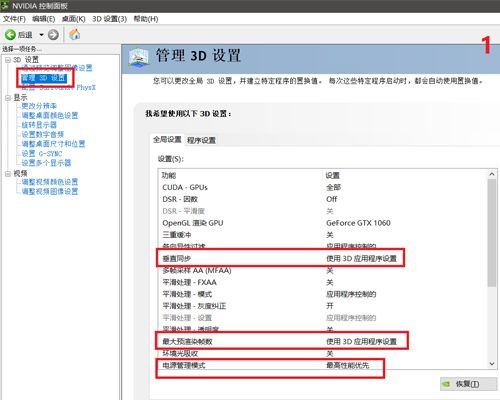Select the 最大预渲染帧数 row
The width and height of the screenshot is (500, 400).
(x=323, y=342)
